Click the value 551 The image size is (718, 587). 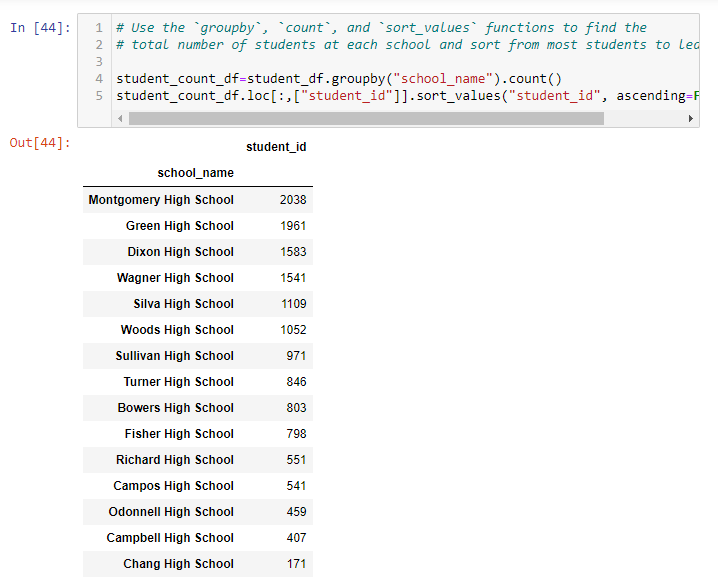pyautogui.click(x=296, y=460)
